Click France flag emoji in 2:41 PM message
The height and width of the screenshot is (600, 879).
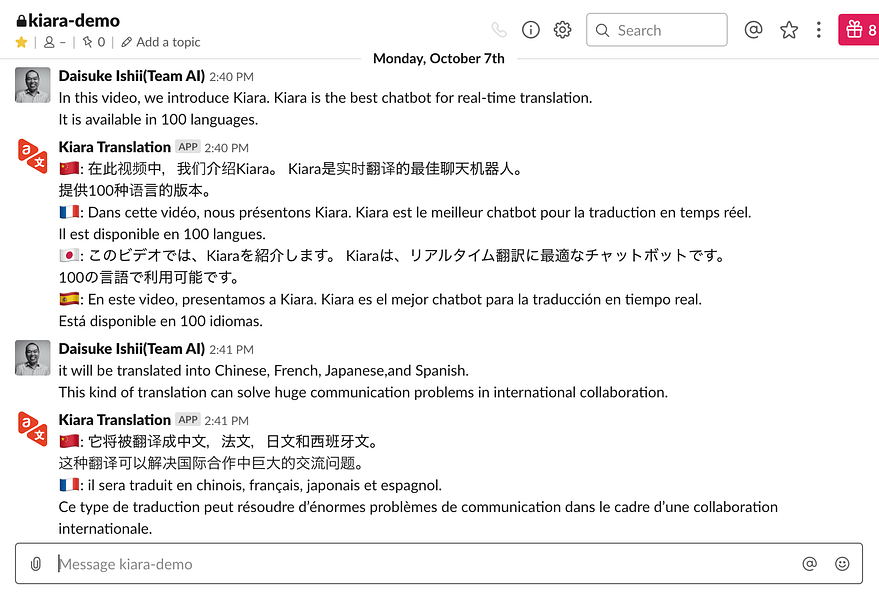point(69,484)
